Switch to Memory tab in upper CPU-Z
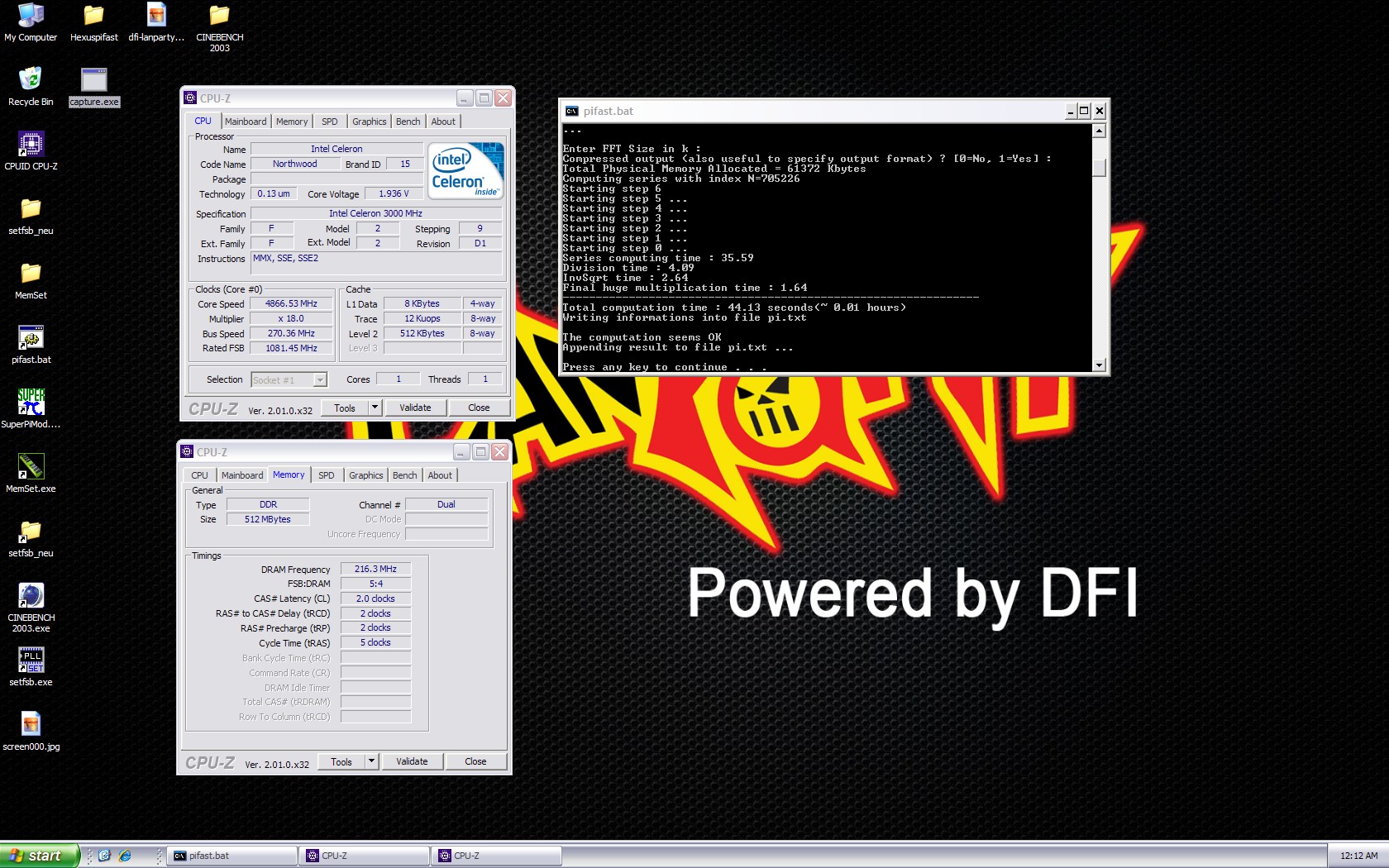This screenshot has width=1389, height=868. [292, 122]
